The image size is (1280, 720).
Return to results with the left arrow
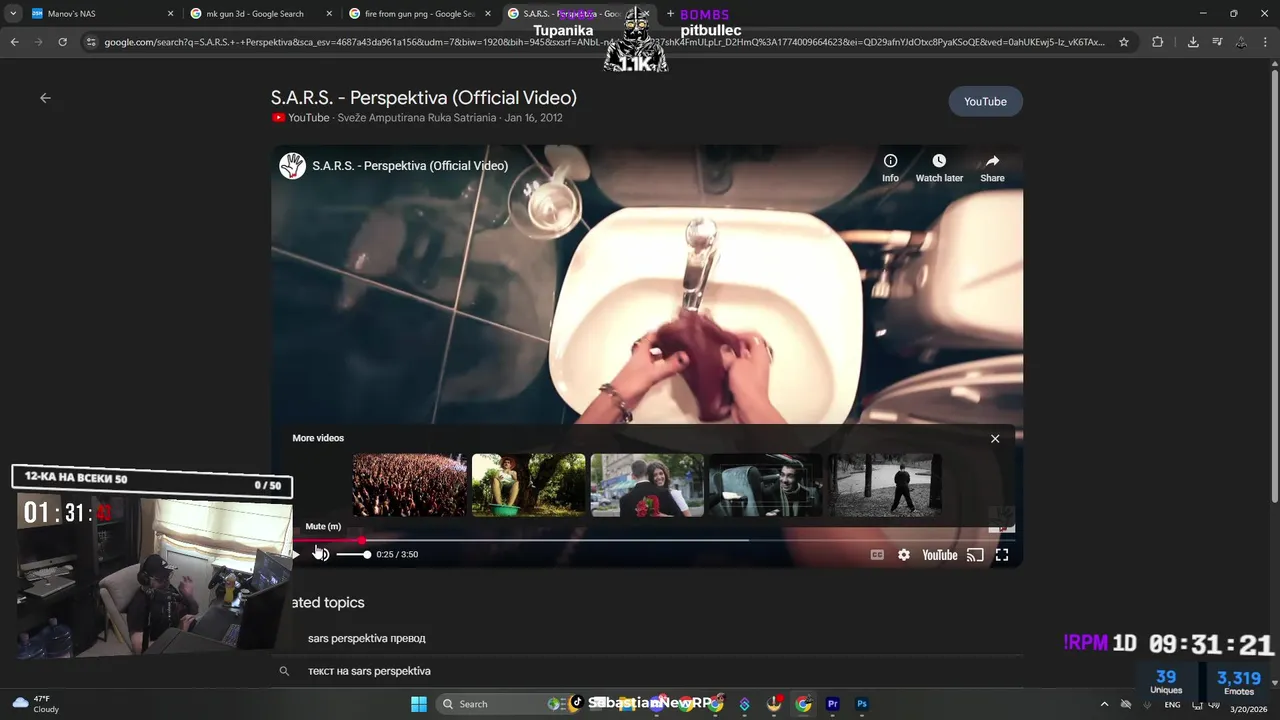(45, 98)
